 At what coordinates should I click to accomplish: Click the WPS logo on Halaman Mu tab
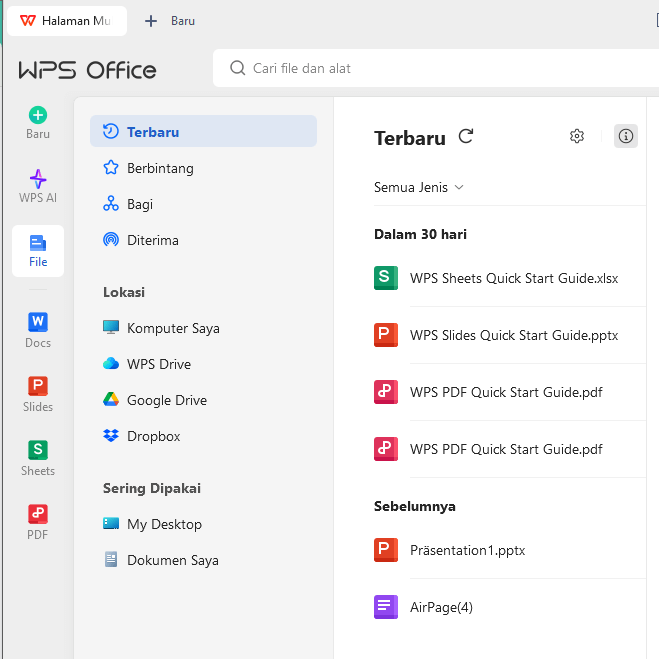click(x=28, y=21)
